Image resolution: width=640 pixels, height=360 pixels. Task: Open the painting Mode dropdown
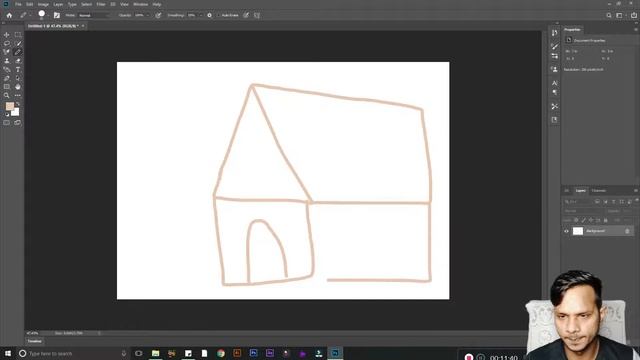tap(94, 16)
